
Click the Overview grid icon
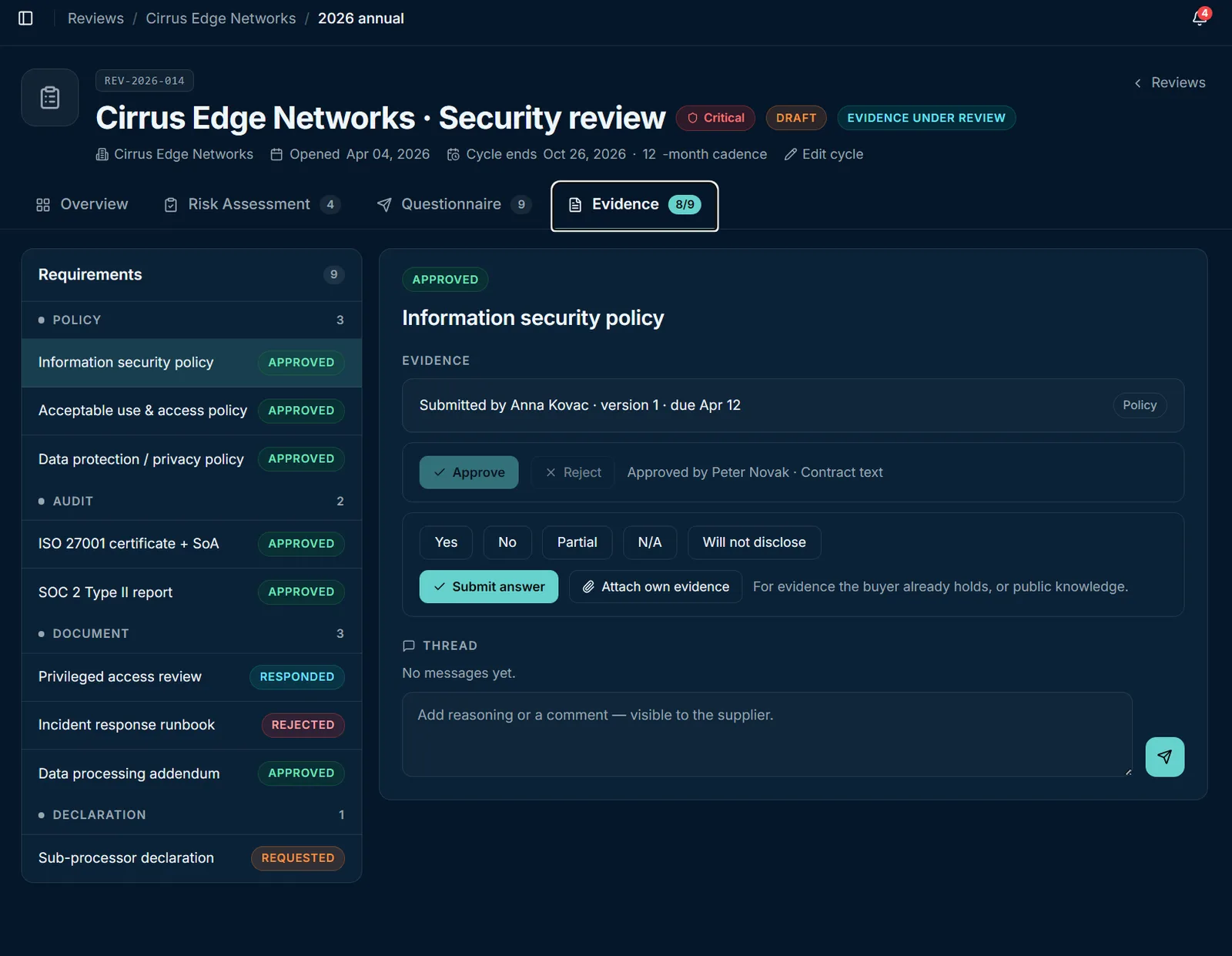(x=43, y=205)
